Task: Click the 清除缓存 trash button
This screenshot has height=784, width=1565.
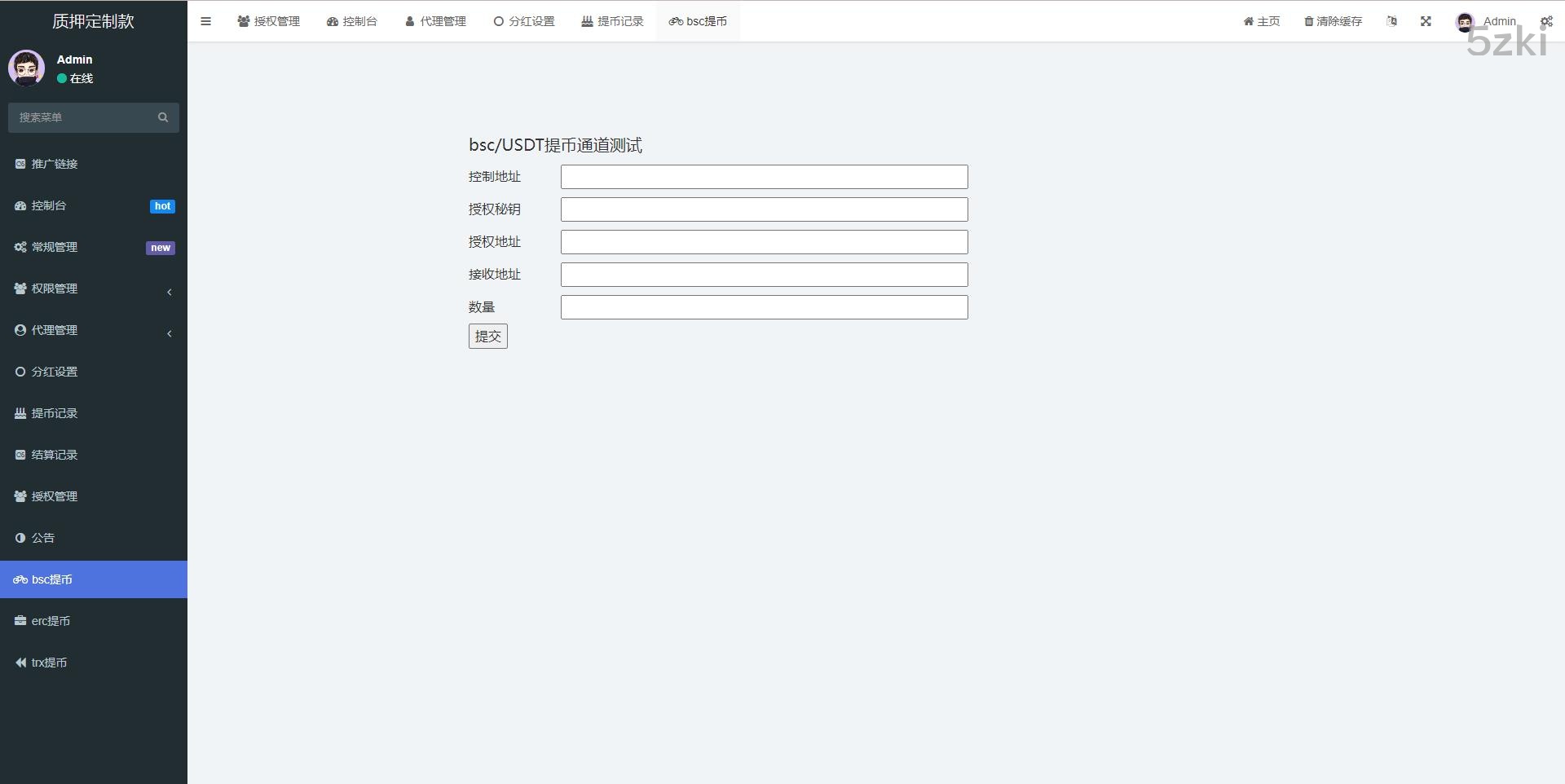Action: pyautogui.click(x=1333, y=21)
